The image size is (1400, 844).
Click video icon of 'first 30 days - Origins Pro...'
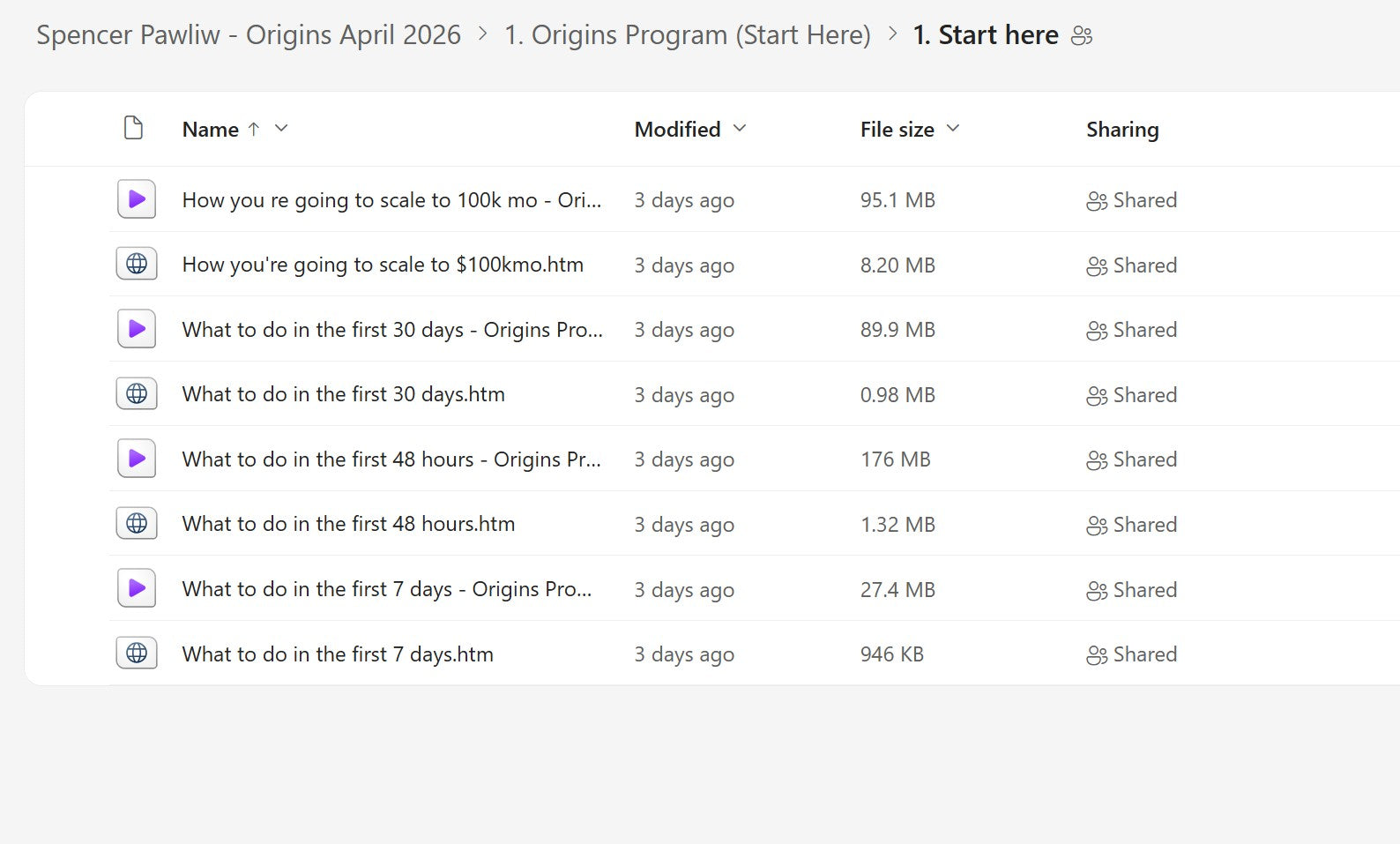[137, 329]
